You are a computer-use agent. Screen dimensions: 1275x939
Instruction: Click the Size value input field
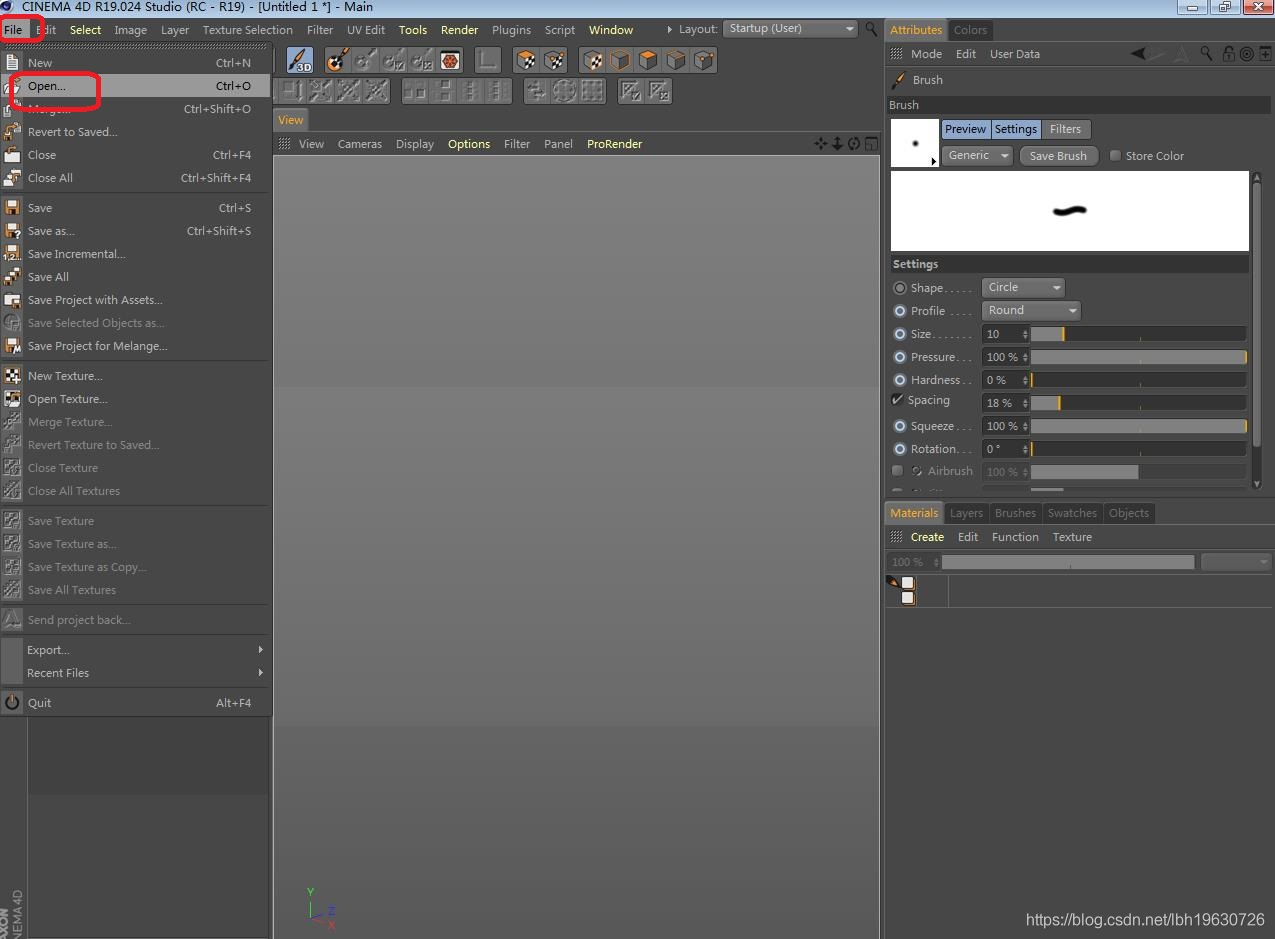[1002, 334]
